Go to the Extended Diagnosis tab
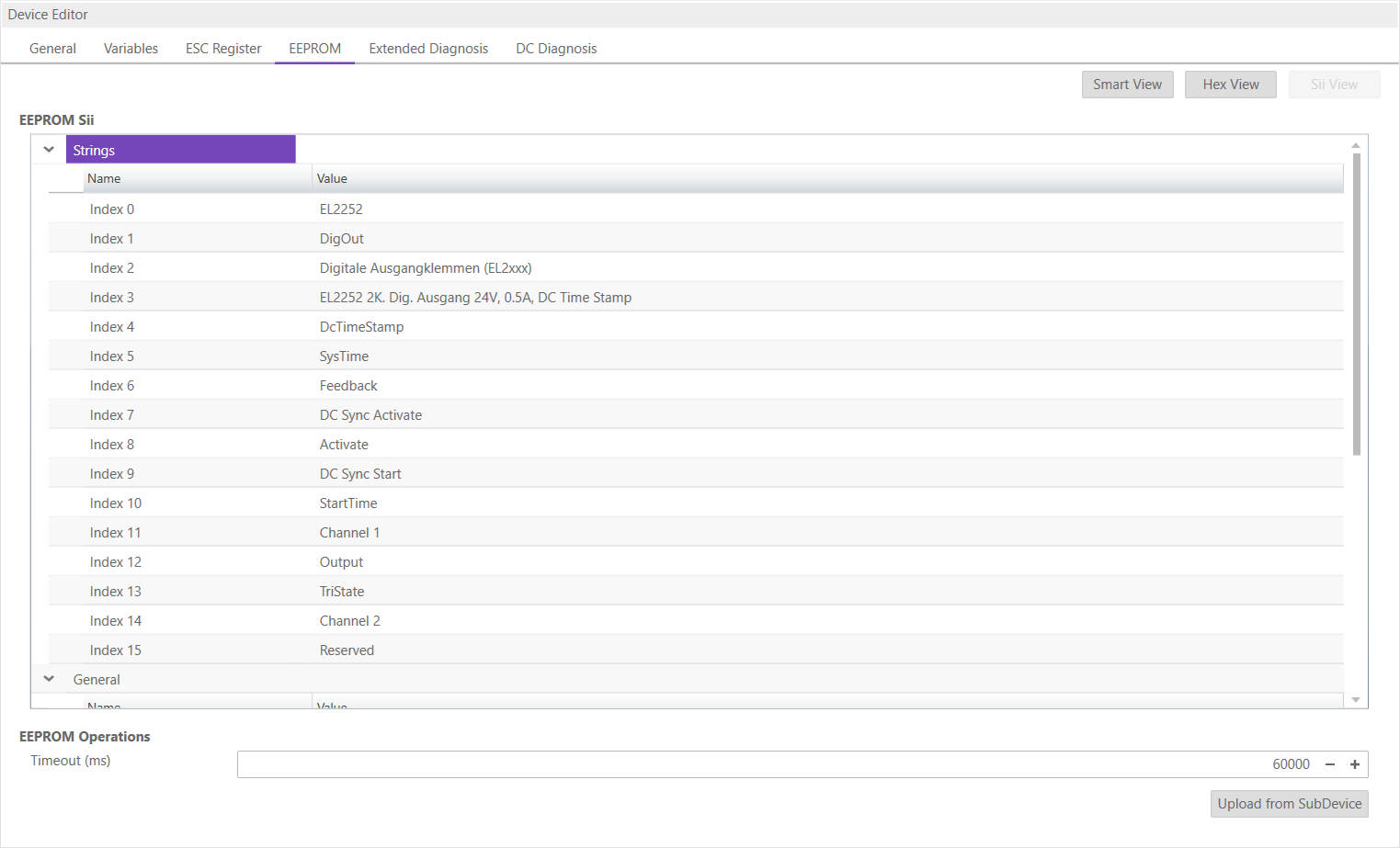This screenshot has height=848, width=1400. pyautogui.click(x=428, y=49)
